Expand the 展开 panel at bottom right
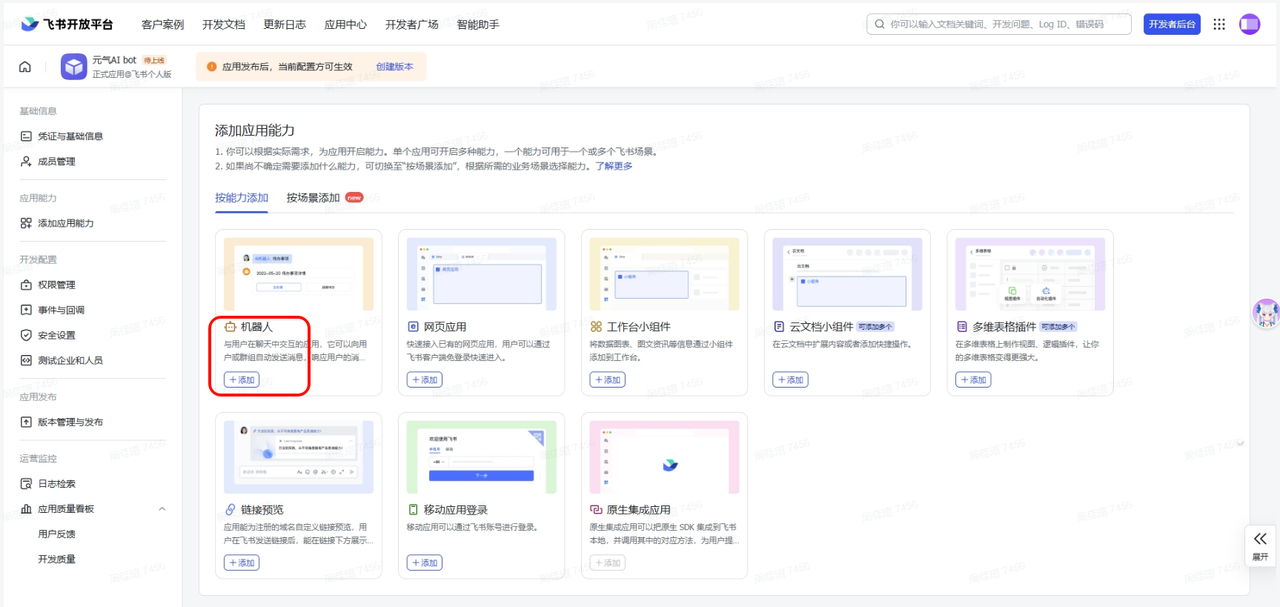 [1259, 545]
